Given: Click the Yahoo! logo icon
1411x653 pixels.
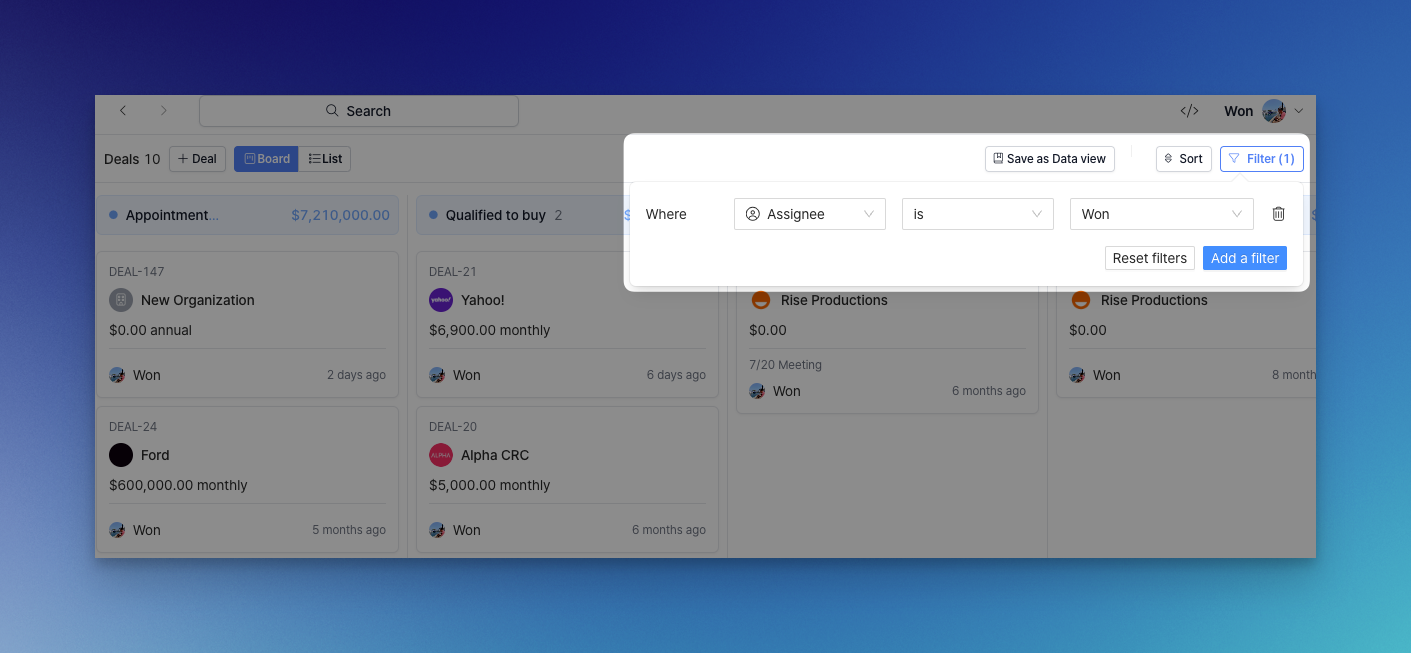Looking at the screenshot, I should [x=441, y=300].
